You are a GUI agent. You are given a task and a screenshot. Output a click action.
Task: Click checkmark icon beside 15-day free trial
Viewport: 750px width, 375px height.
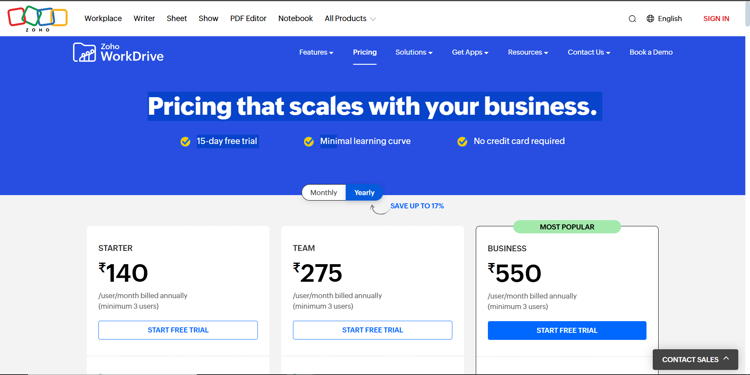185,142
